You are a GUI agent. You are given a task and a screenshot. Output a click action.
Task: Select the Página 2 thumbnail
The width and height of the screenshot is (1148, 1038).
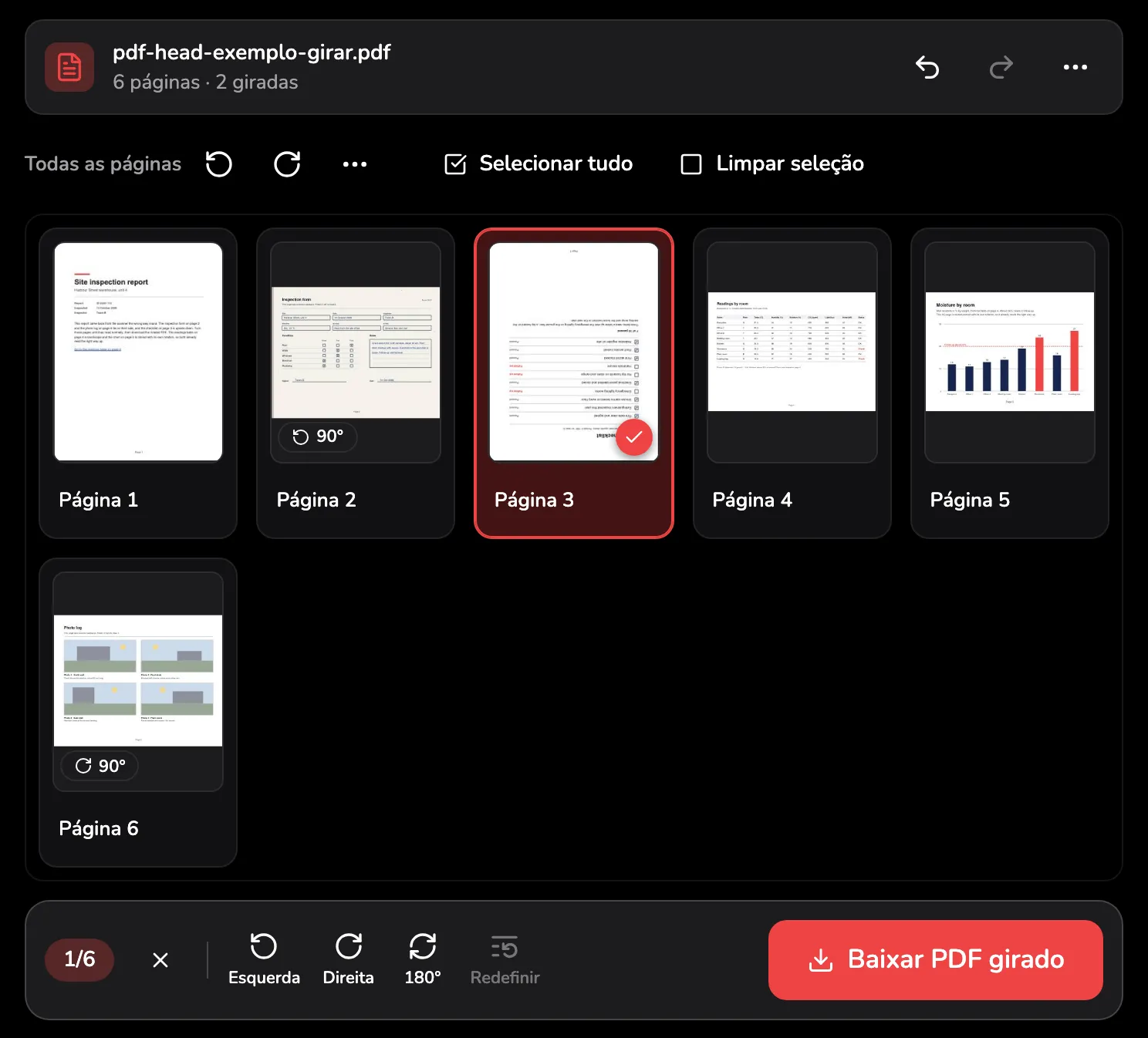(x=356, y=352)
